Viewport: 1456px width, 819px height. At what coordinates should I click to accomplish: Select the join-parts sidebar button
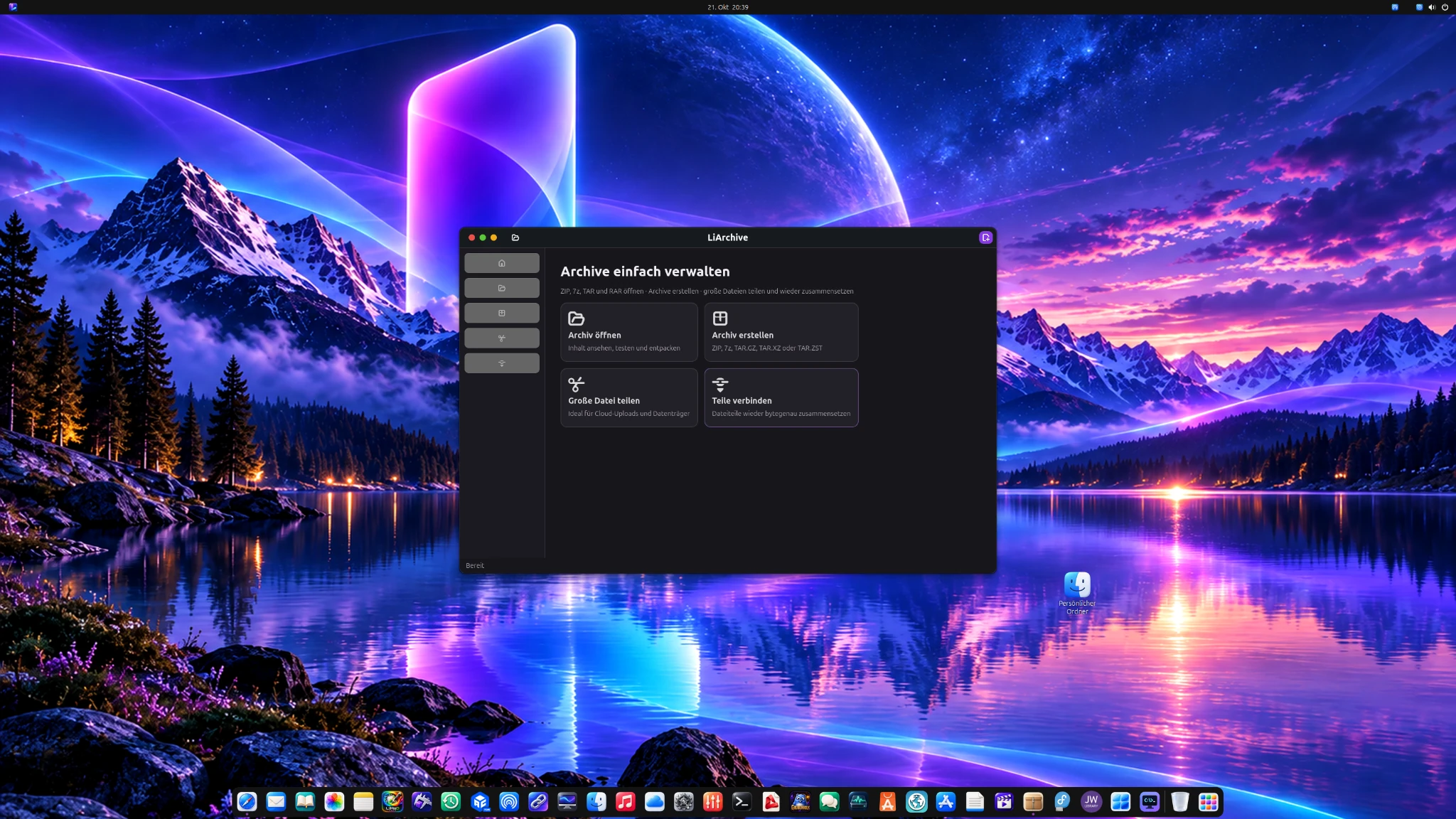tap(502, 363)
